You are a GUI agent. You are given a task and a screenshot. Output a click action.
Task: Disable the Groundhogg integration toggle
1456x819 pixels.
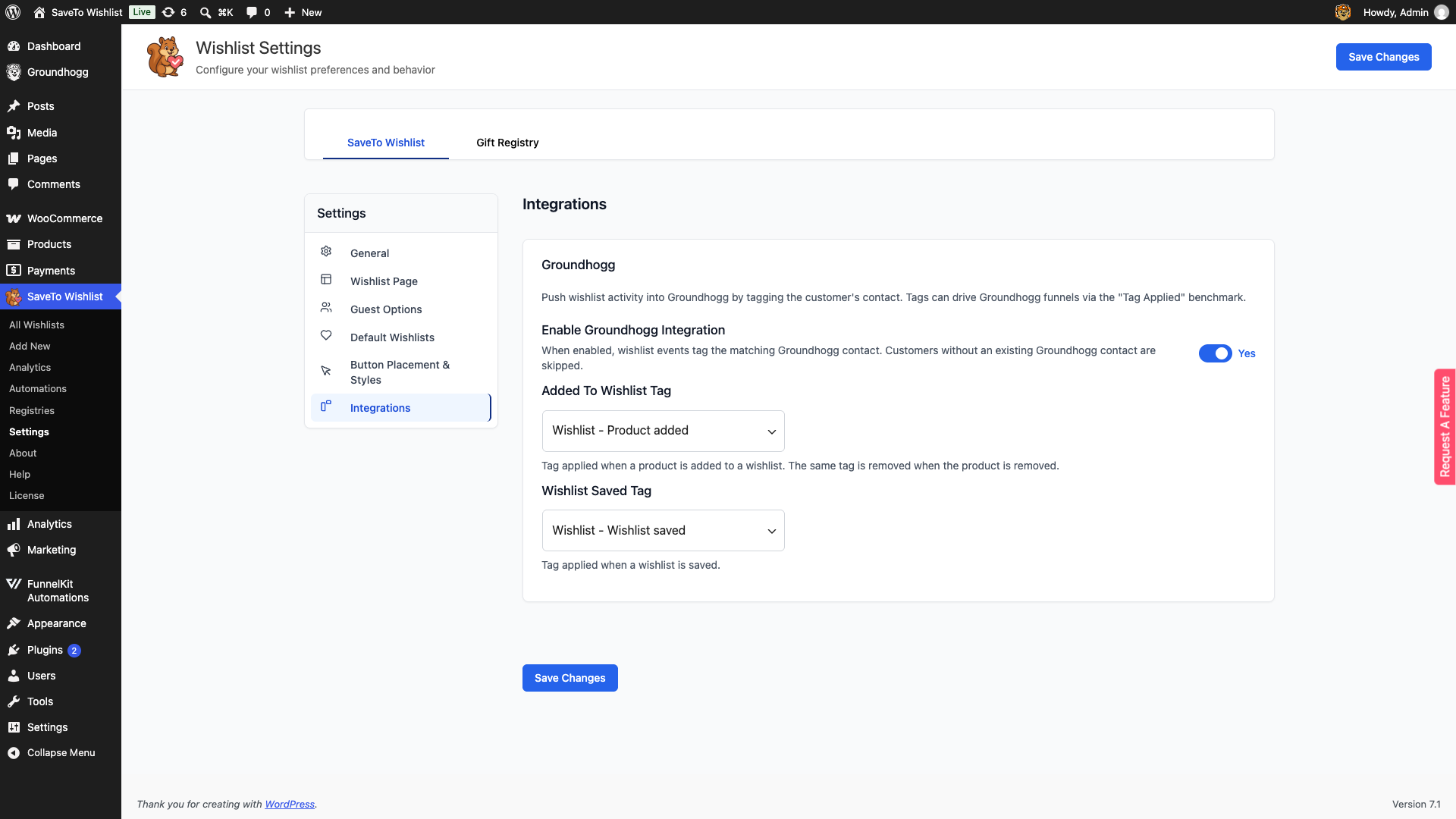[x=1215, y=353]
